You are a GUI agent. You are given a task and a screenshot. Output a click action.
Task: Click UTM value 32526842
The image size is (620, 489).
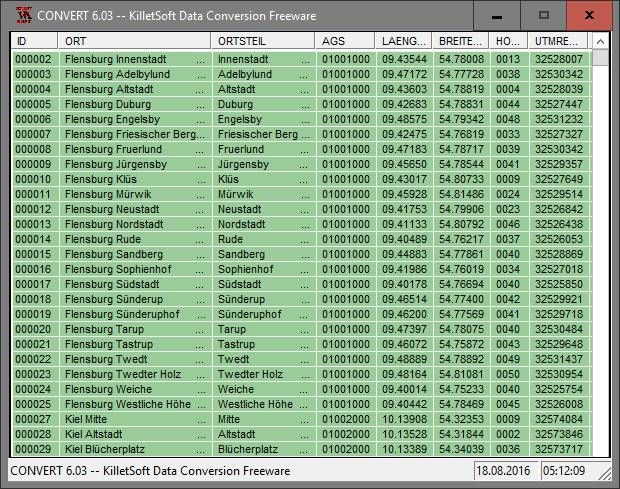[x=559, y=210]
